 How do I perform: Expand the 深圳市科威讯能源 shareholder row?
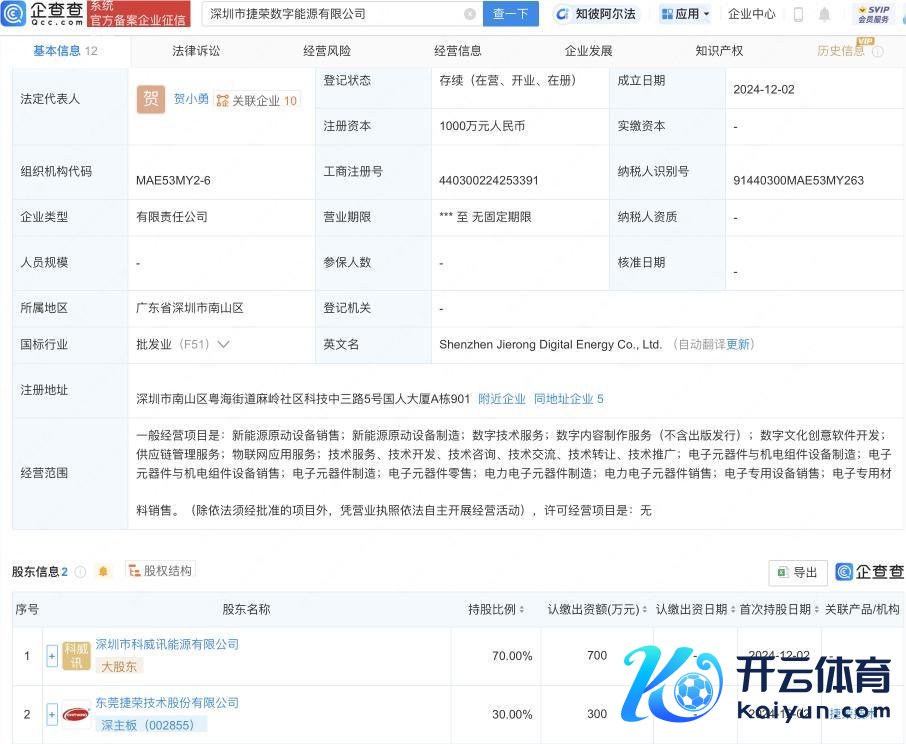coord(52,656)
